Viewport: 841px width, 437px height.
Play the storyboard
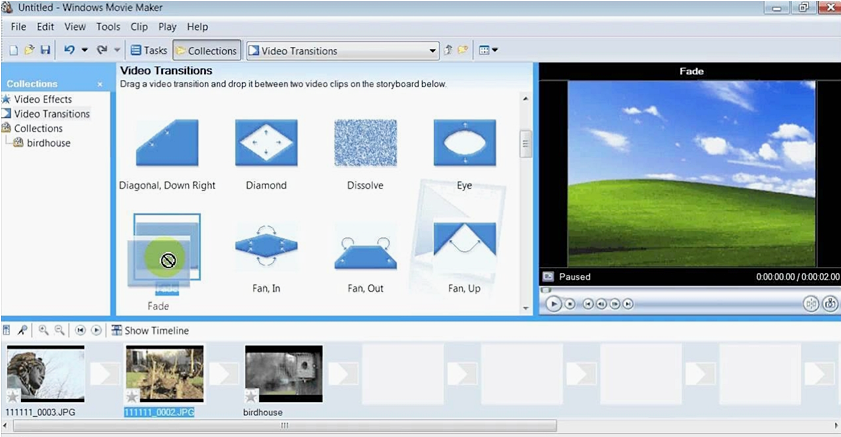click(96, 330)
